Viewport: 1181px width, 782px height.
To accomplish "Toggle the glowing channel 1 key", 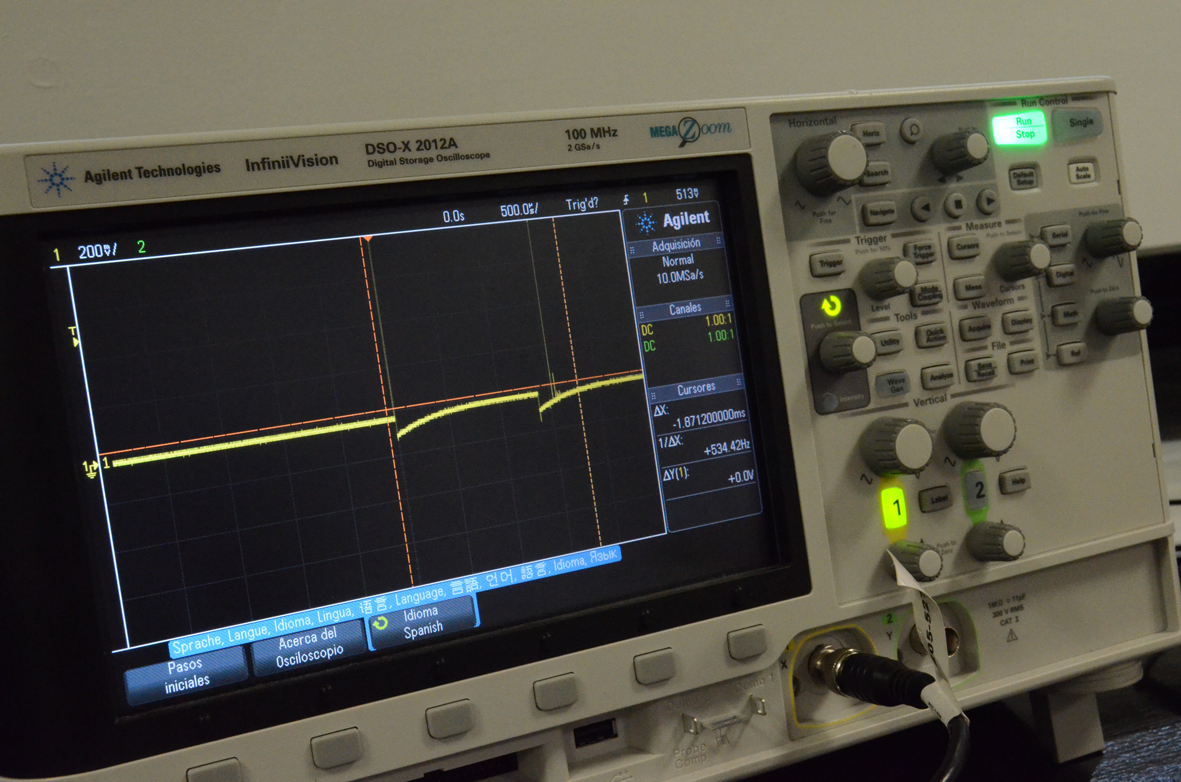I will [x=896, y=507].
